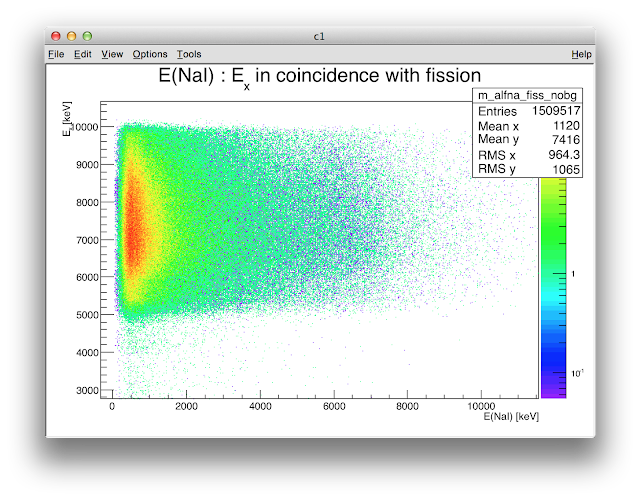Viewport: 640px width, 500px height.
Task: Click the 8000 tick on y-axis
Action: [87, 202]
